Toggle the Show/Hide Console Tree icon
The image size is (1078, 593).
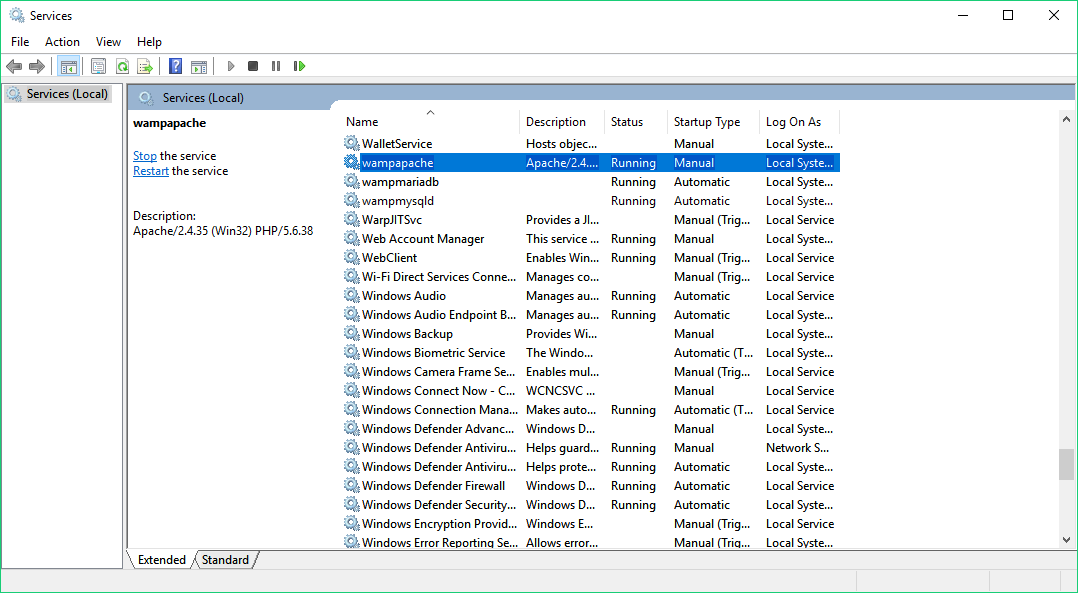pos(69,66)
